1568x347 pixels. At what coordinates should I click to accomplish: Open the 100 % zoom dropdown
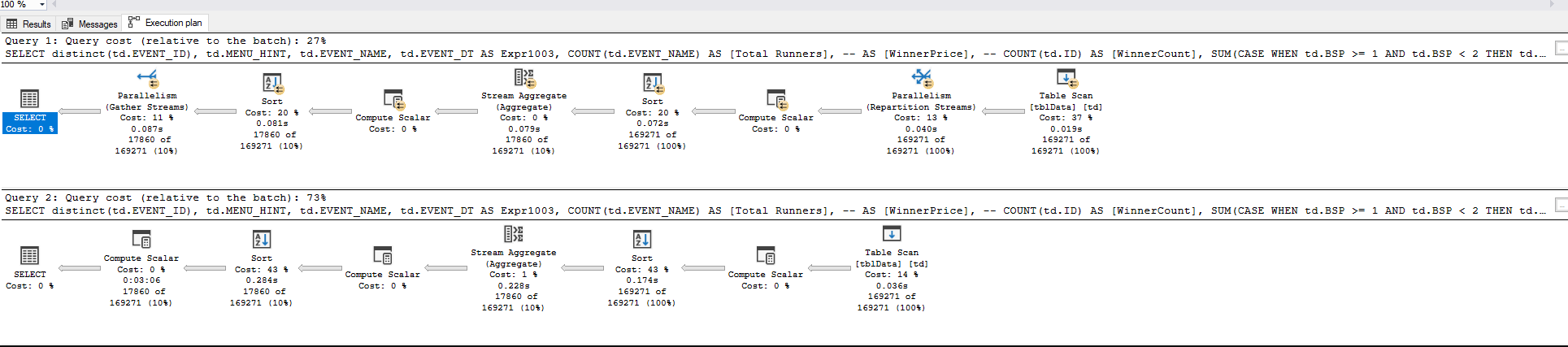[x=41, y=5]
